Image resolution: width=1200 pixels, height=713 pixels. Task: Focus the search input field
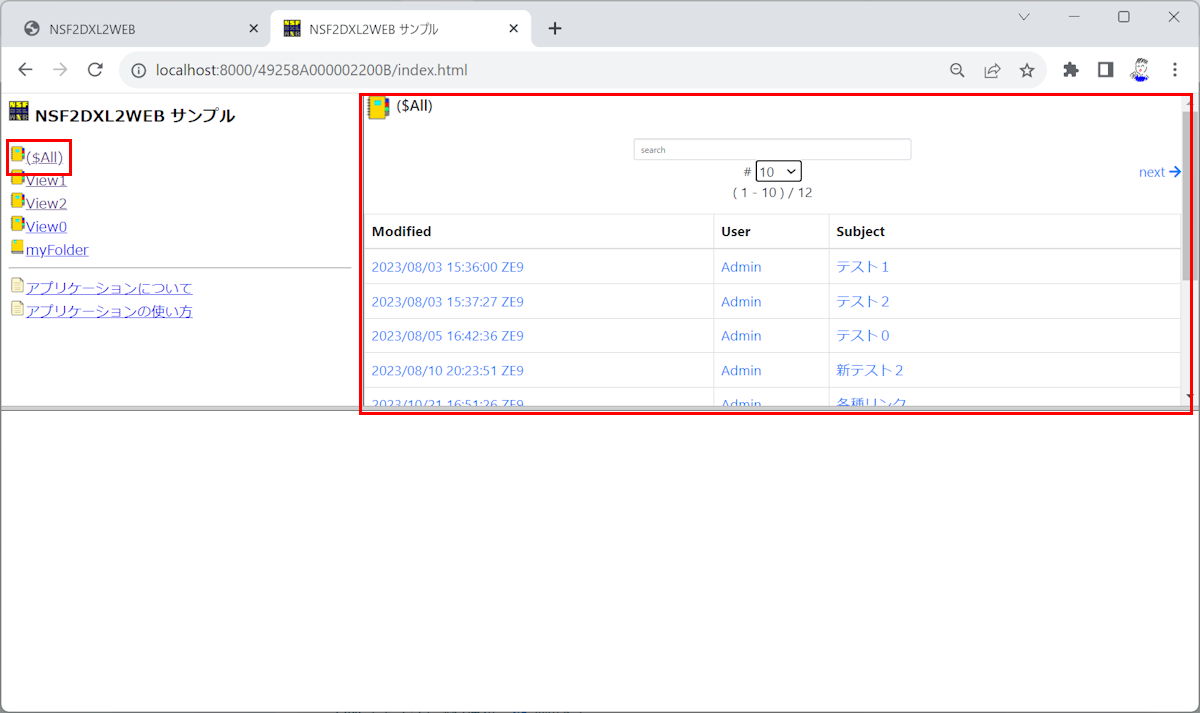(x=772, y=149)
